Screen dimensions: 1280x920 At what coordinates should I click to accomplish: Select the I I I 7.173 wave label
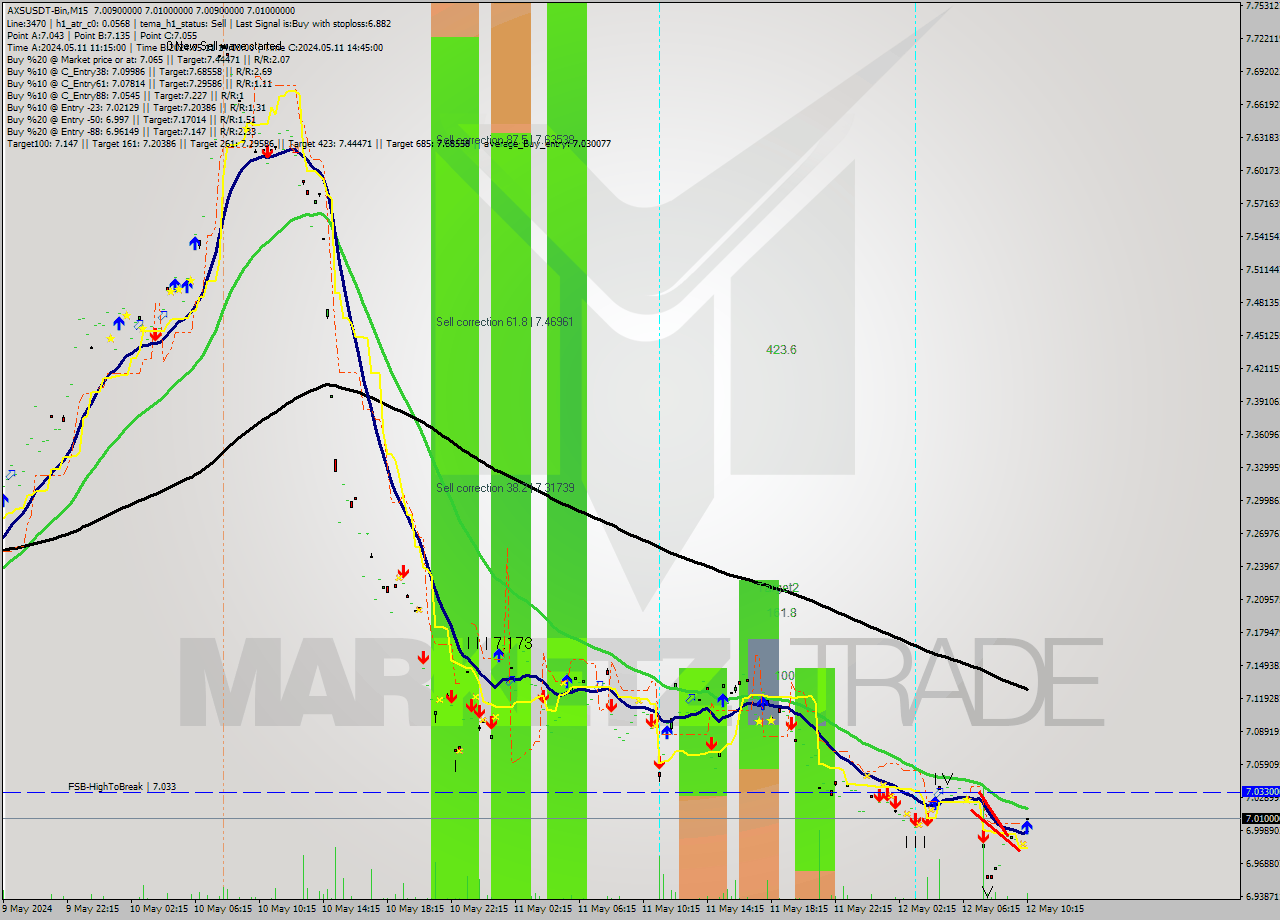coord(500,643)
